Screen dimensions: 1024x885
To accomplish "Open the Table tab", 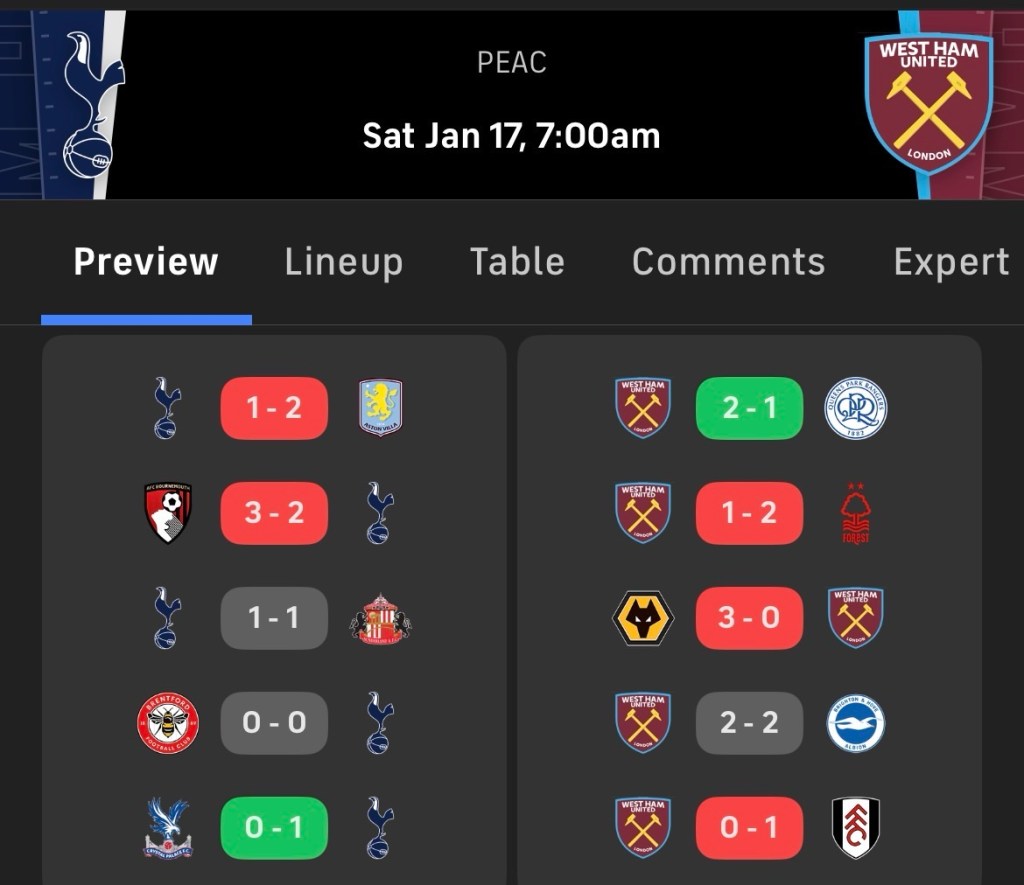I will (x=517, y=262).
